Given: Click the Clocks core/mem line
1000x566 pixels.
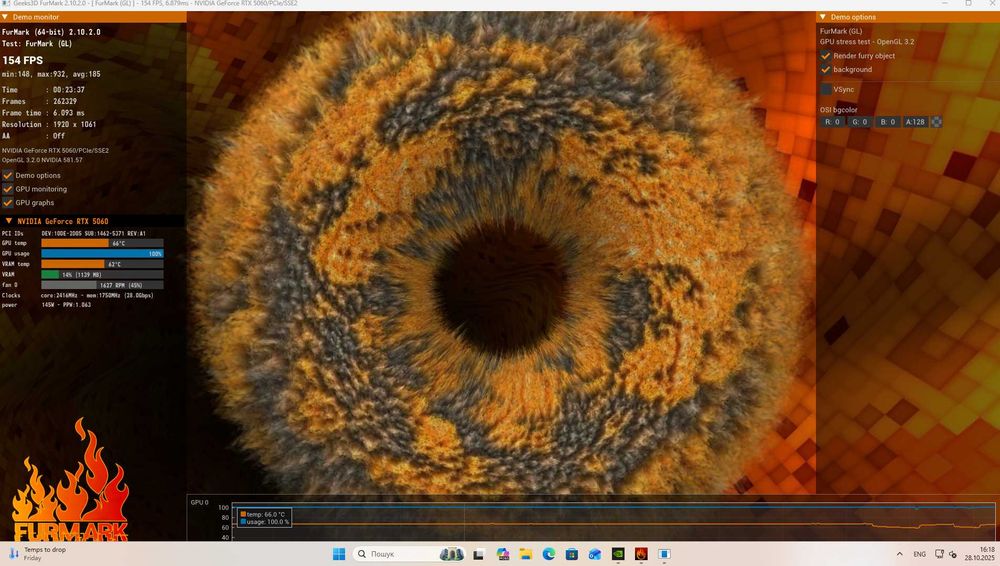Looking at the screenshot, I should 78,295.
